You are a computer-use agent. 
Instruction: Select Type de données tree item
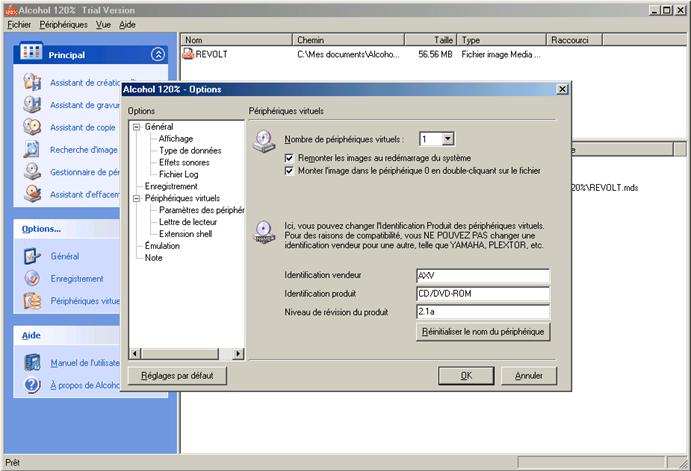[190, 150]
